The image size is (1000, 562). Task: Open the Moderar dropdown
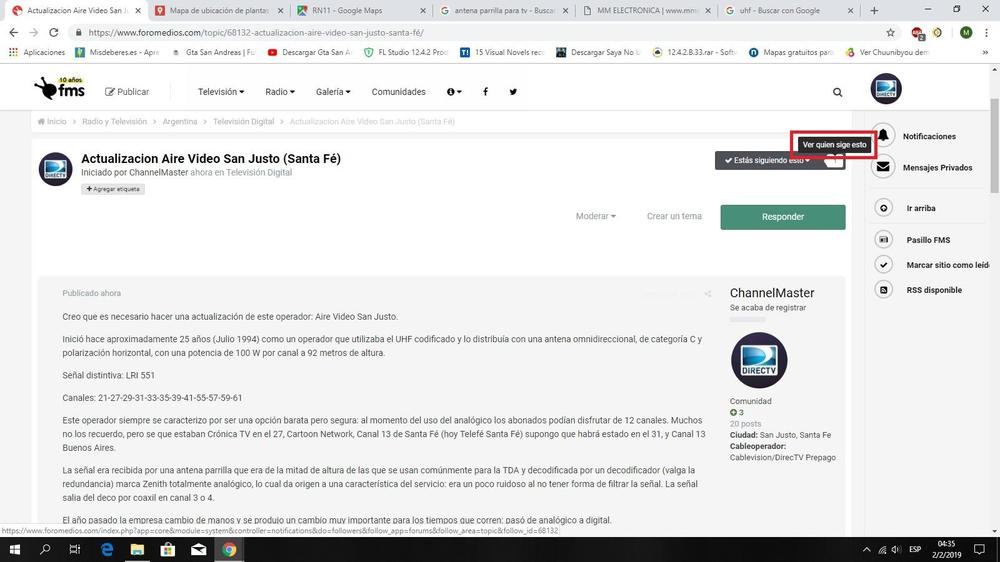tap(595, 216)
